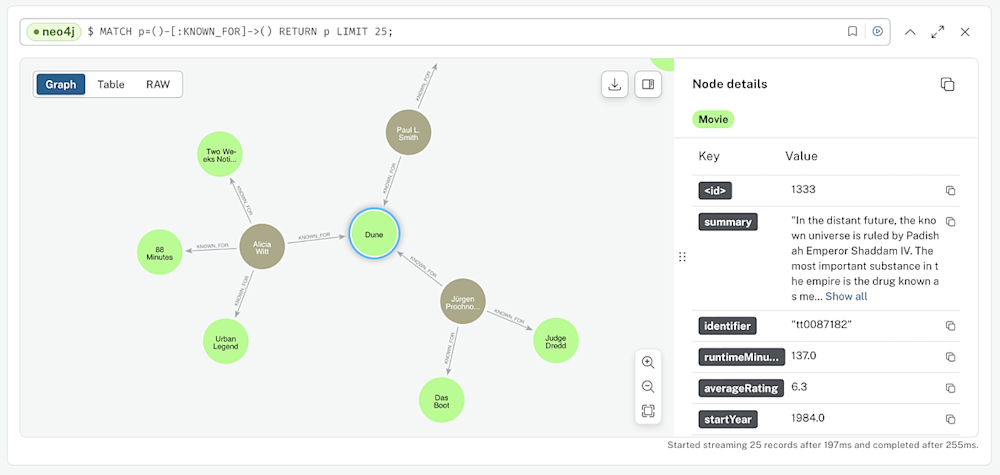Click the runtimeMinu... property key
The height and width of the screenshot is (475, 1000).
tap(742, 357)
